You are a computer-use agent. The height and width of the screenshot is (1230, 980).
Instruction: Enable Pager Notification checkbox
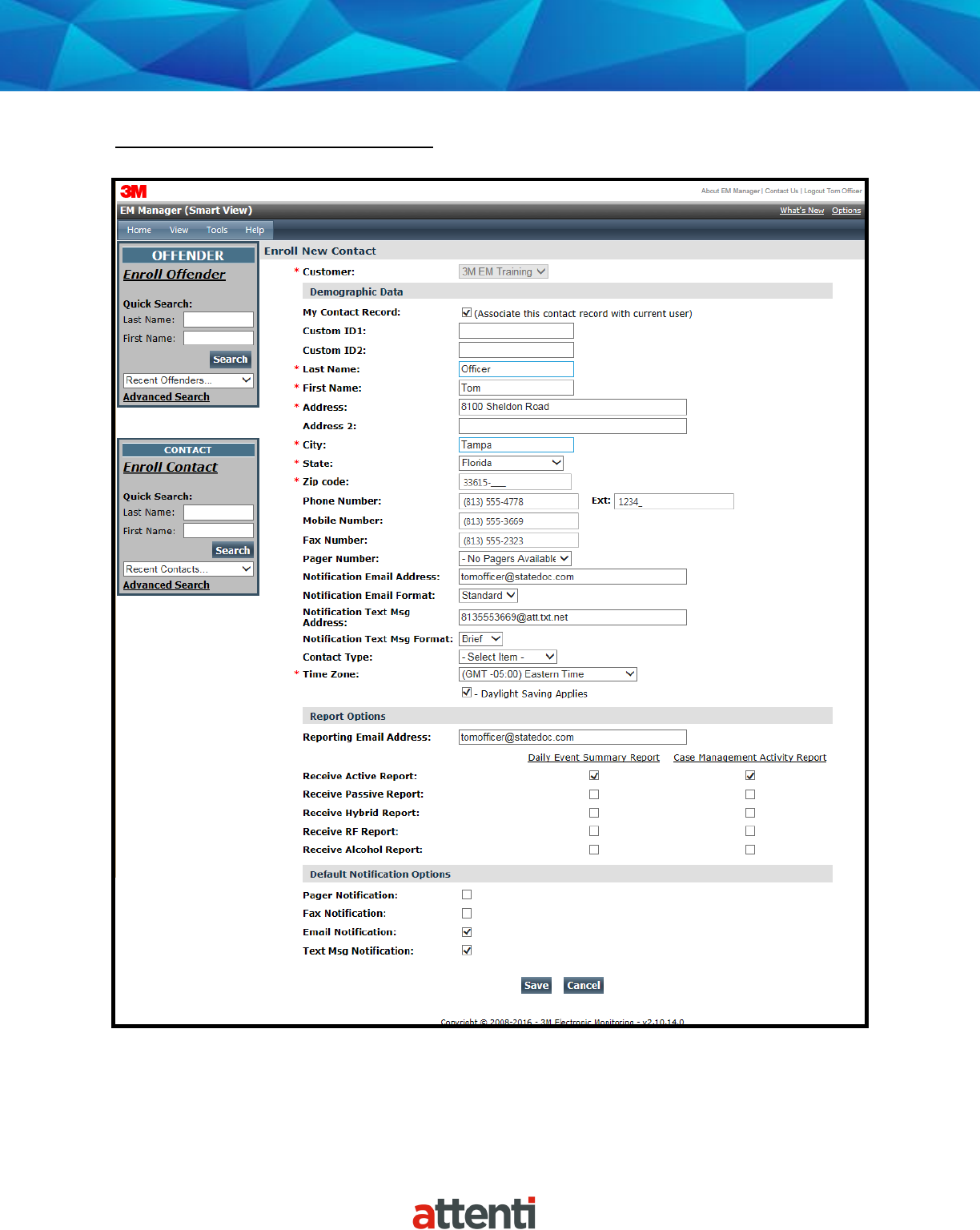click(467, 894)
